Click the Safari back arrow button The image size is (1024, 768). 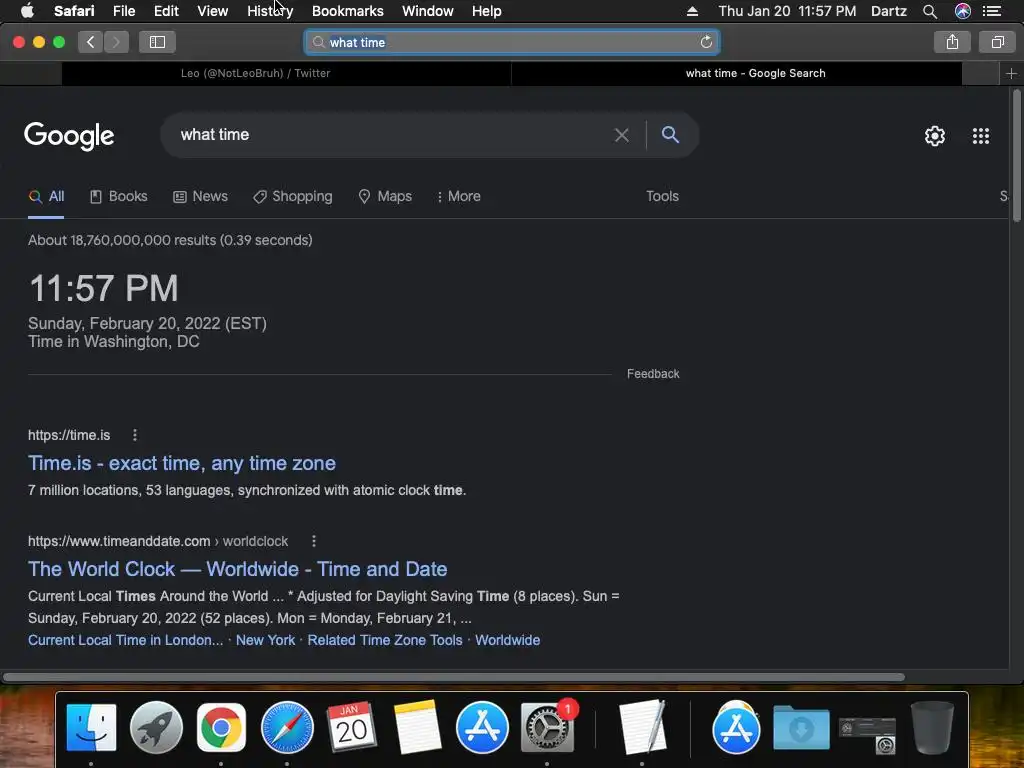pos(91,42)
